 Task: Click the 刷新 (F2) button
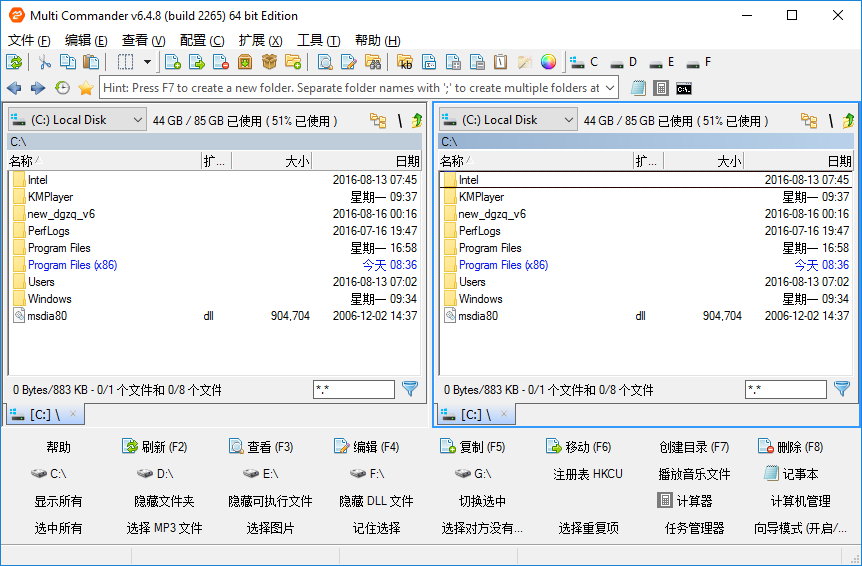click(154, 447)
